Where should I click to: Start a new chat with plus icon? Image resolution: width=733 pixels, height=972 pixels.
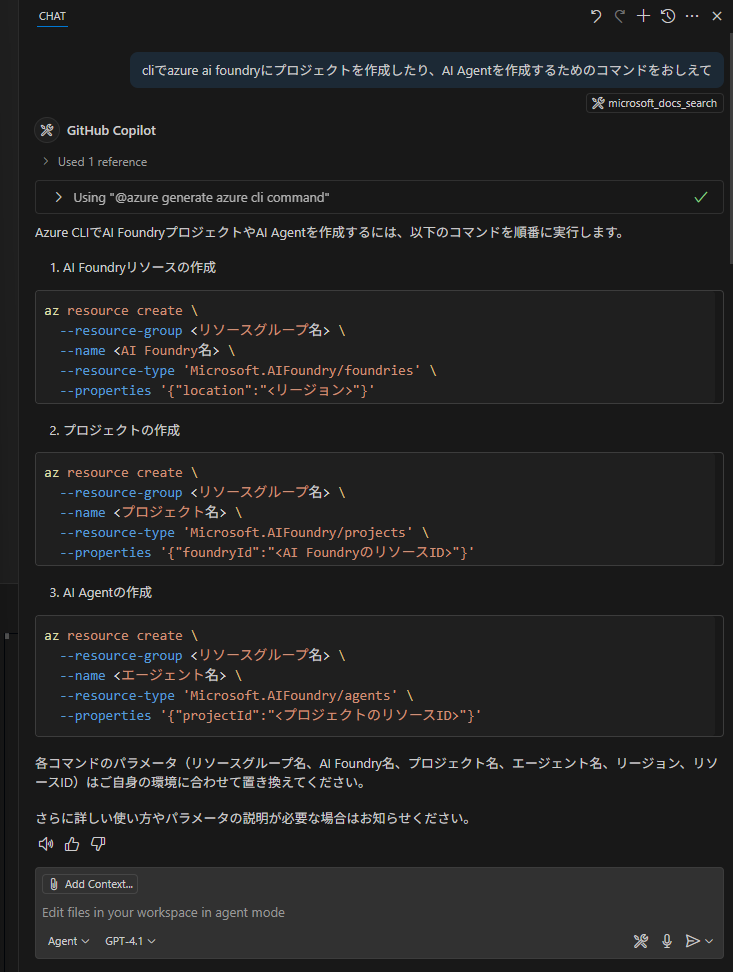(x=644, y=16)
